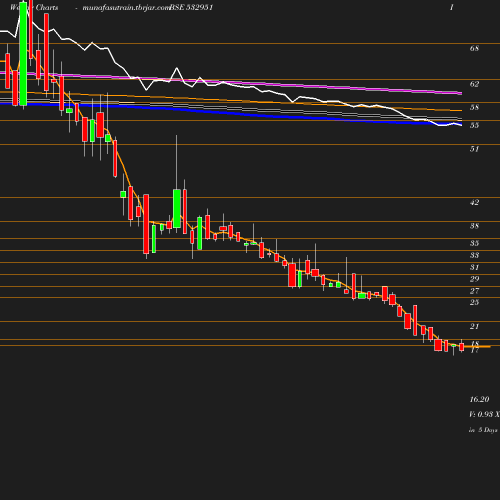Click the V: 0.93 X volume text

pyautogui.click(x=484, y=414)
